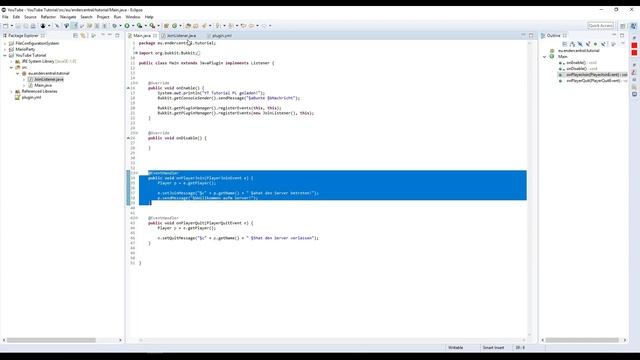Collapse the eu.endercentral.tutorial package

(x=18, y=73)
